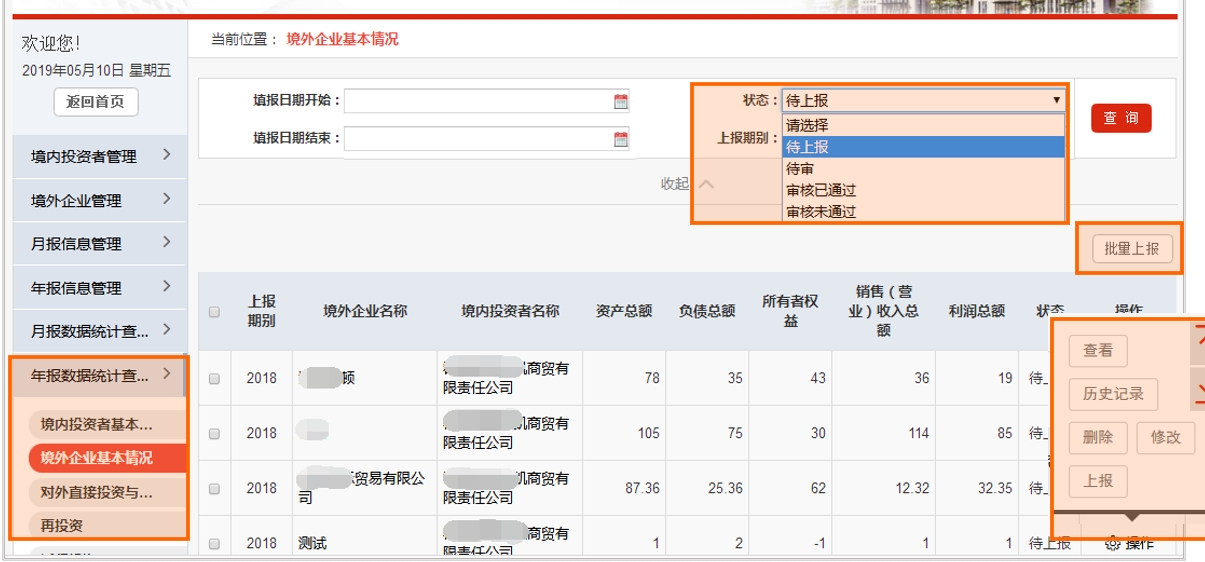Click the 收起 collapse arrow icon
The width and height of the screenshot is (1205, 562).
(707, 184)
